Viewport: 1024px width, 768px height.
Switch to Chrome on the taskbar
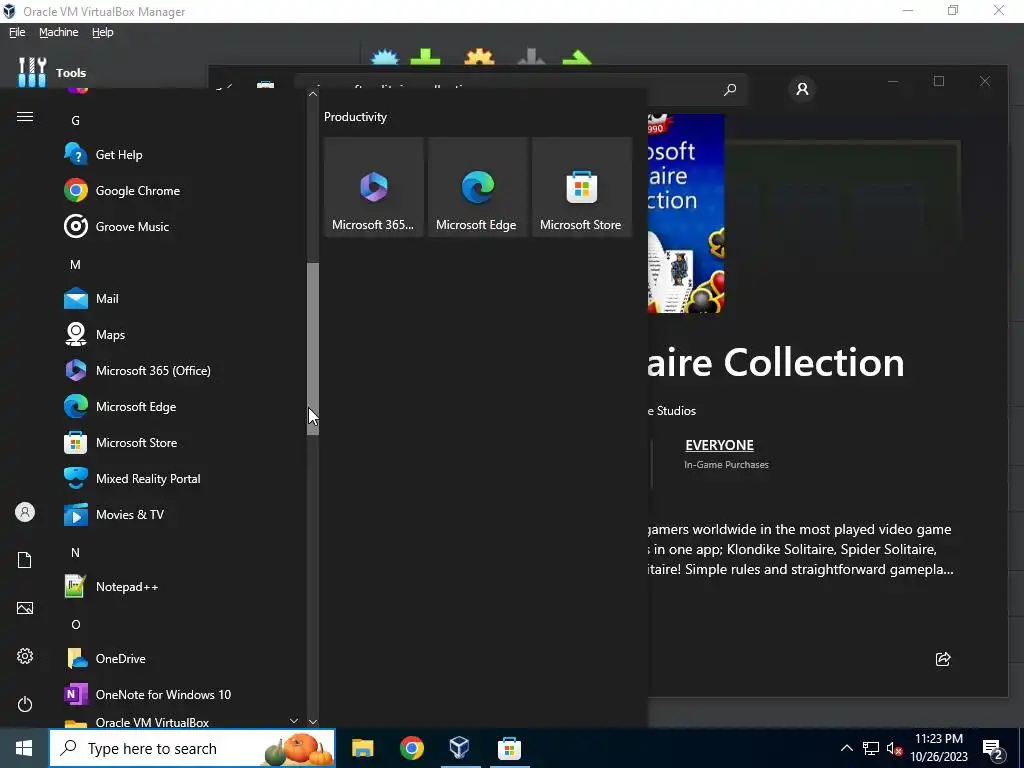(411, 748)
